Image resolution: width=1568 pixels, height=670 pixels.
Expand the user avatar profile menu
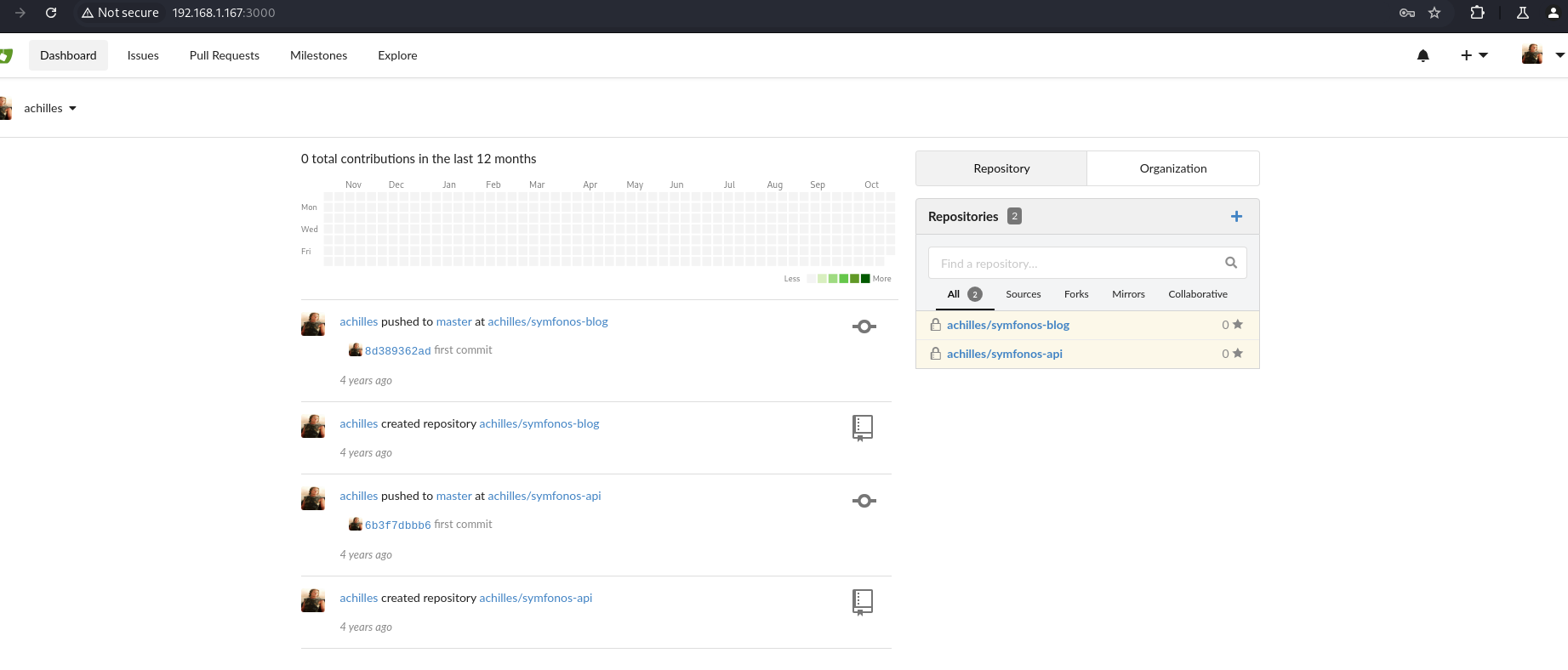1542,55
